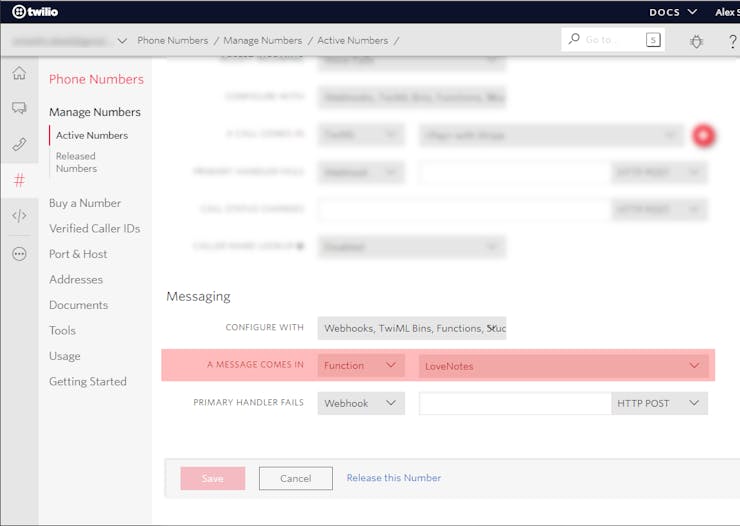
Task: Click the search magnifier icon
Action: [574, 39]
